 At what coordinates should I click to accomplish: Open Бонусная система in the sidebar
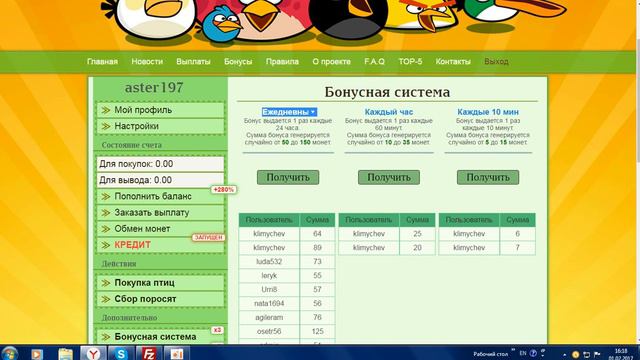click(160, 337)
